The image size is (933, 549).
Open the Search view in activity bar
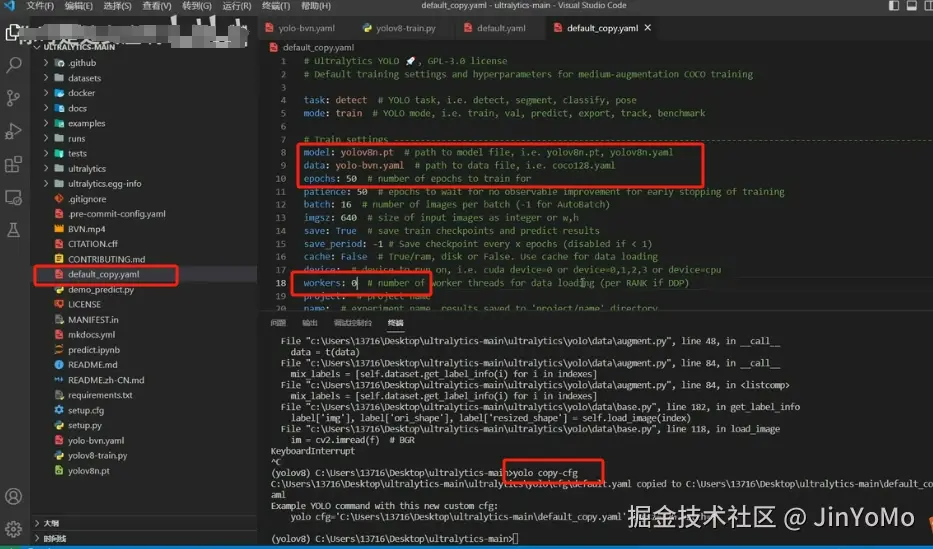tap(13, 65)
